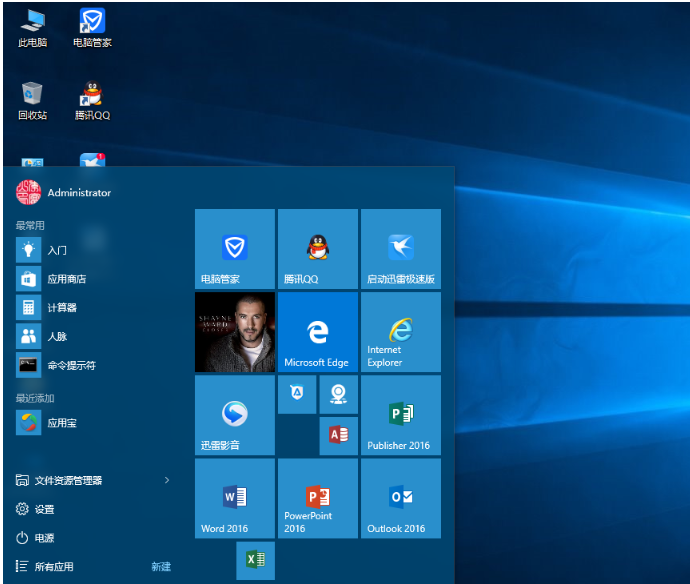The image size is (690, 584).
Task: Click the small red Access tile
Action: point(338,435)
